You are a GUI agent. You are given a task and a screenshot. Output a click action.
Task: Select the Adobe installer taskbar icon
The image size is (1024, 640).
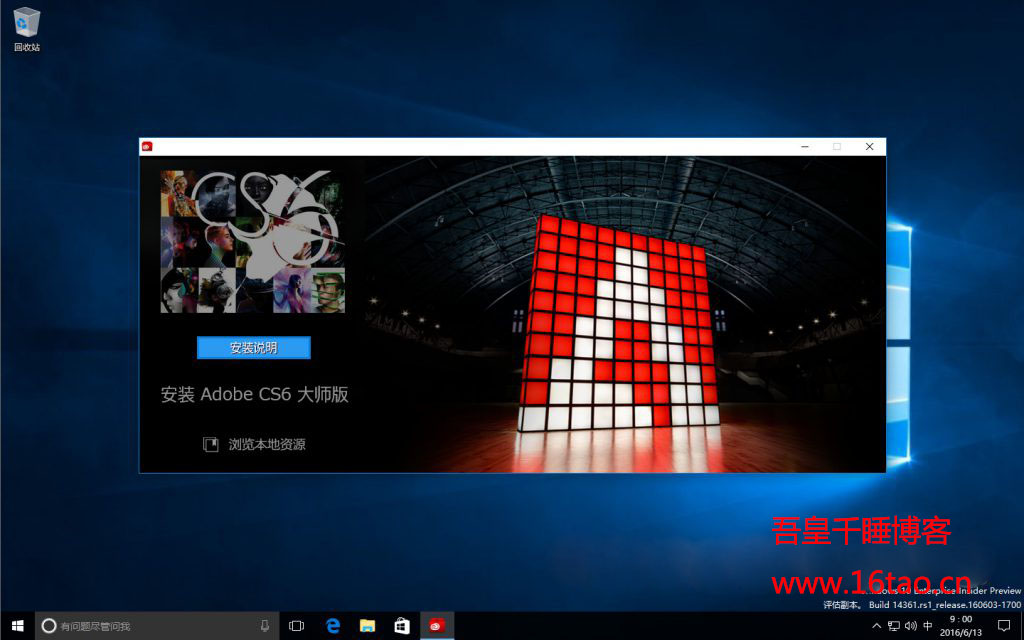[x=436, y=626]
